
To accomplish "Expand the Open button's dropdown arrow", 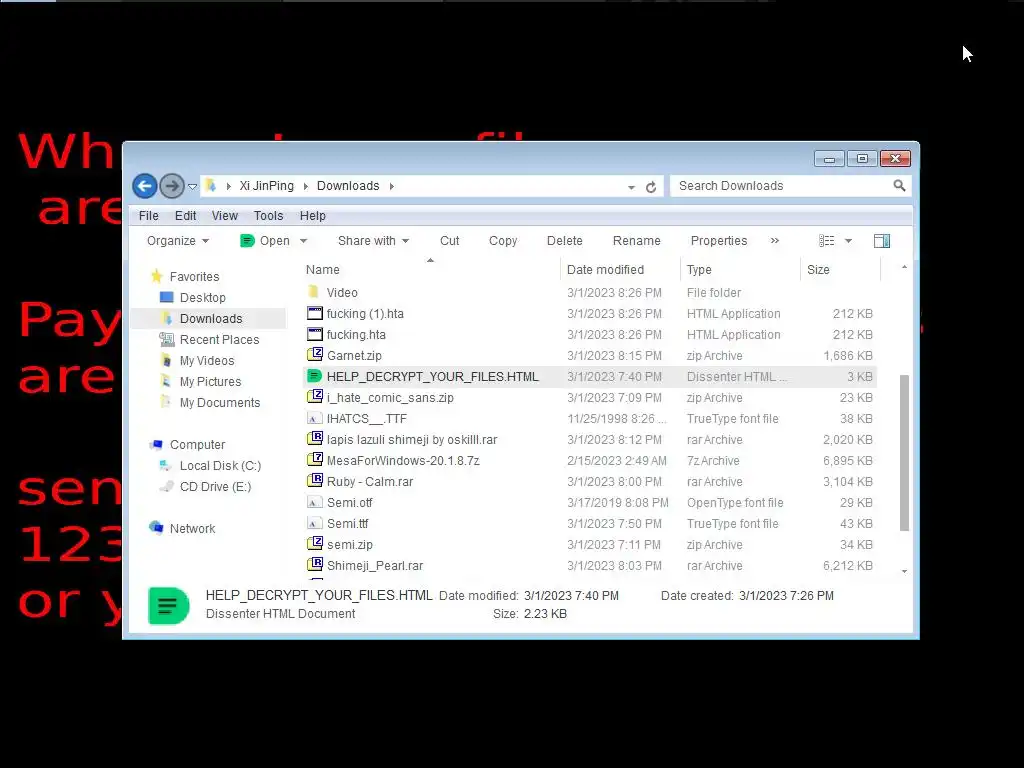I will click(304, 241).
